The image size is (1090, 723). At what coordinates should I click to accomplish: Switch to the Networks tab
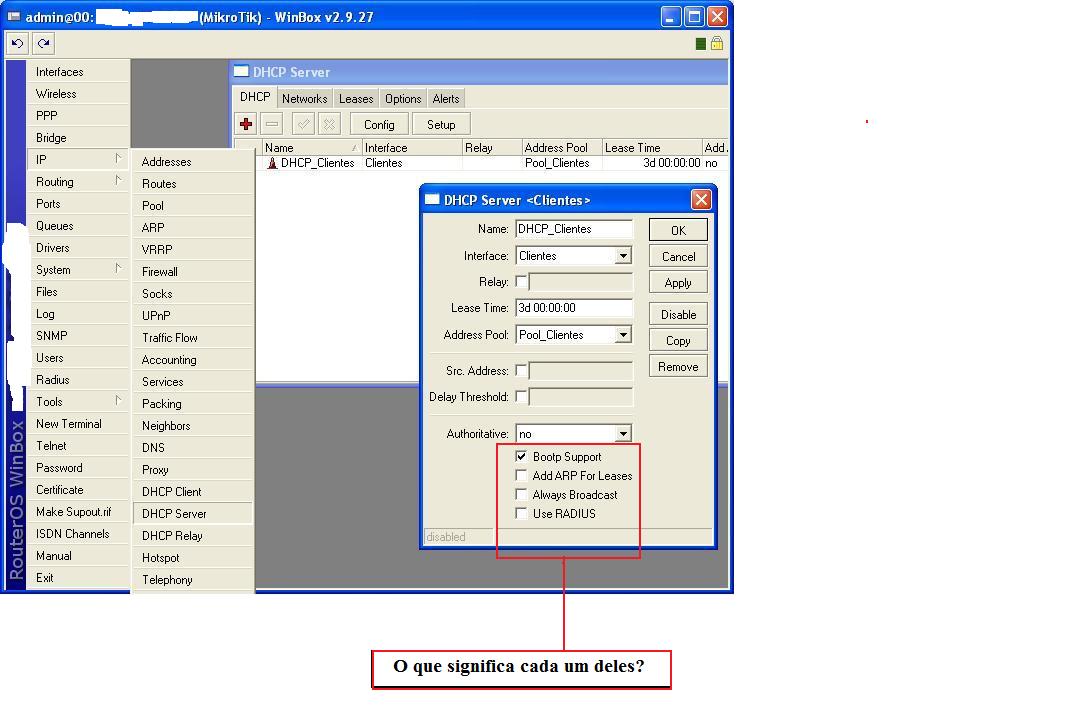tap(304, 99)
